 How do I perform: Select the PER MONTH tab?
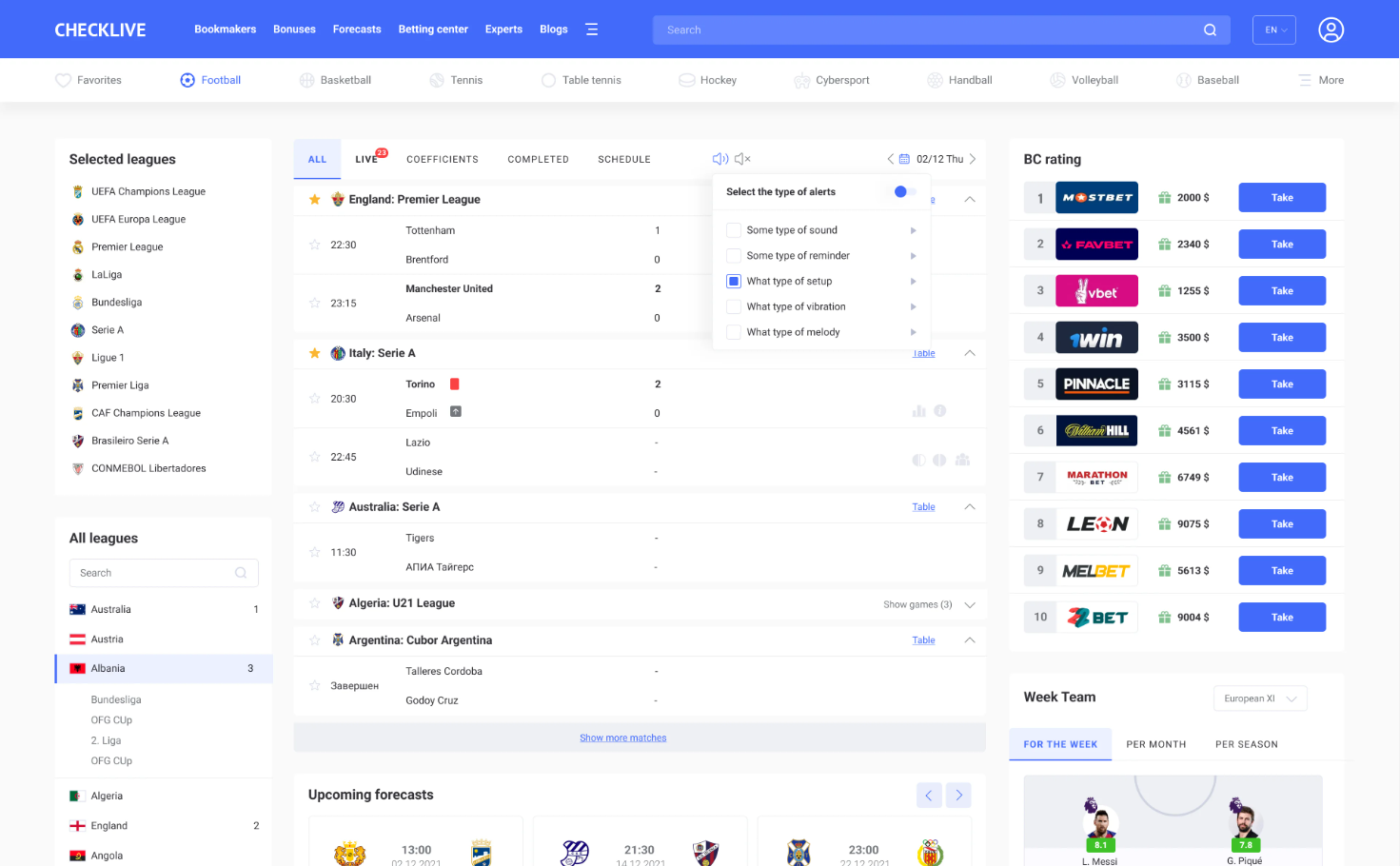1155,744
